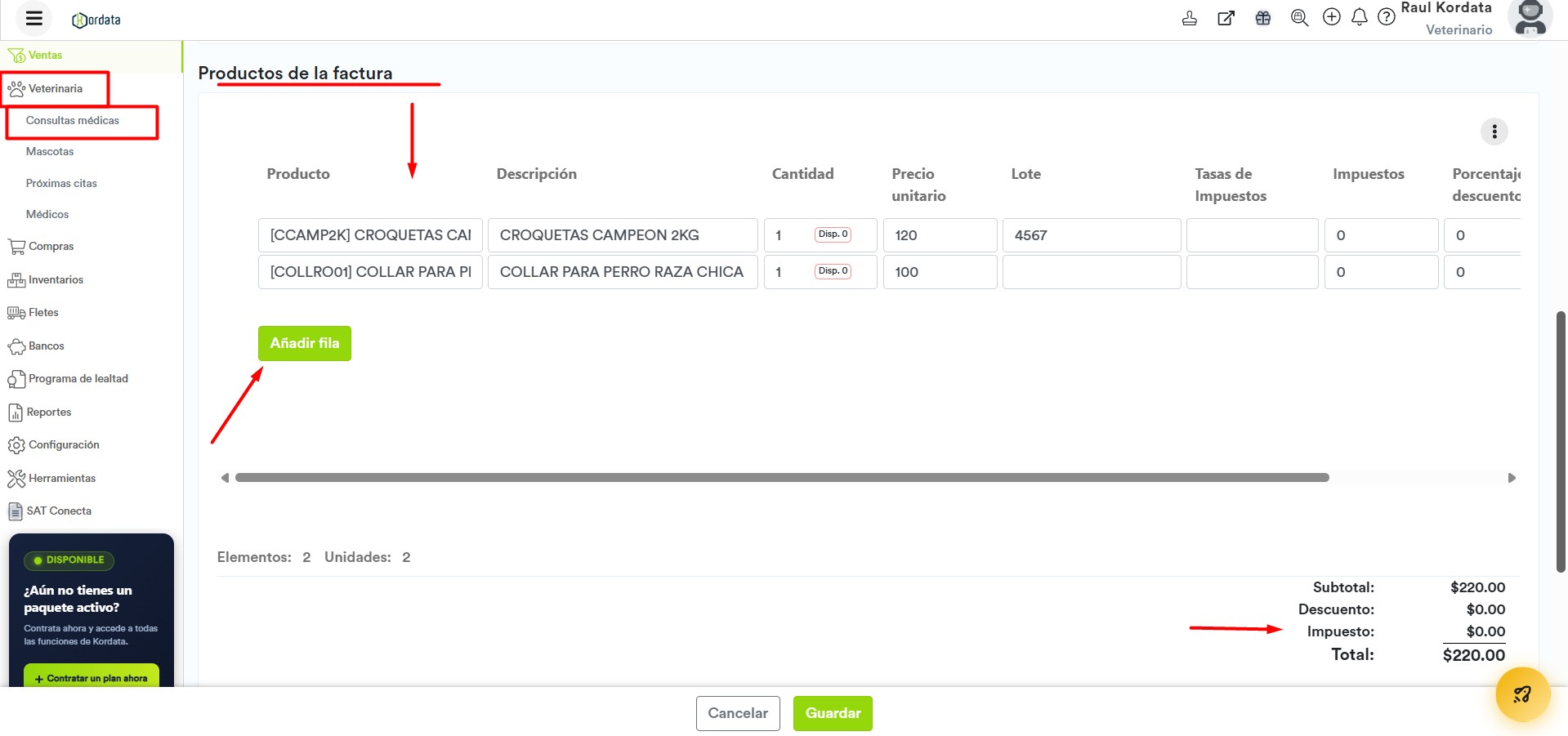Expand the Veterinaria sidebar section
The image size is (1568, 736).
coord(55,88)
